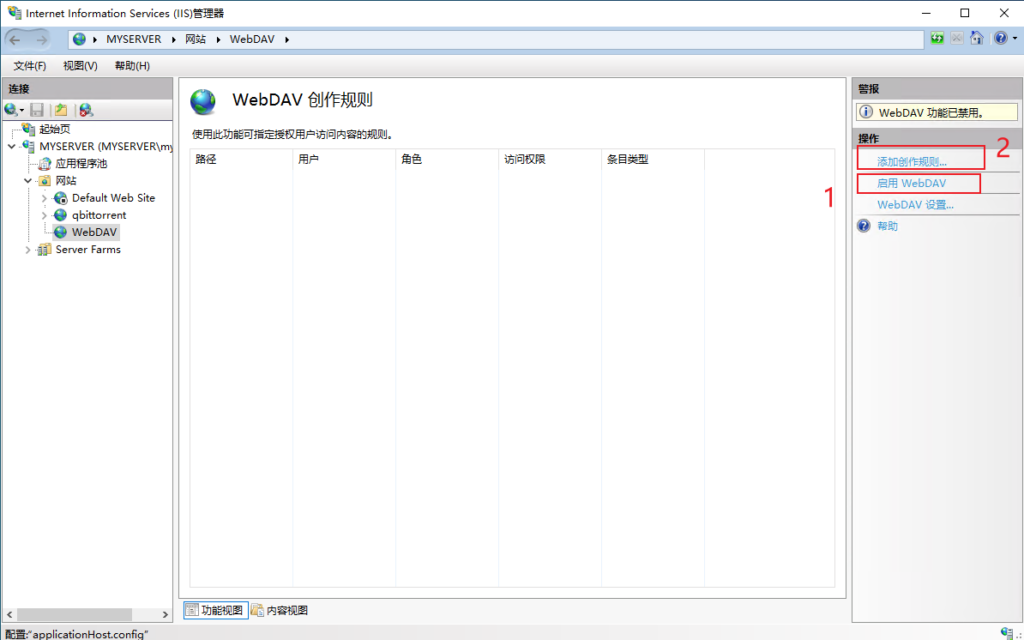Expand the qbittorrent site node

(x=44, y=215)
